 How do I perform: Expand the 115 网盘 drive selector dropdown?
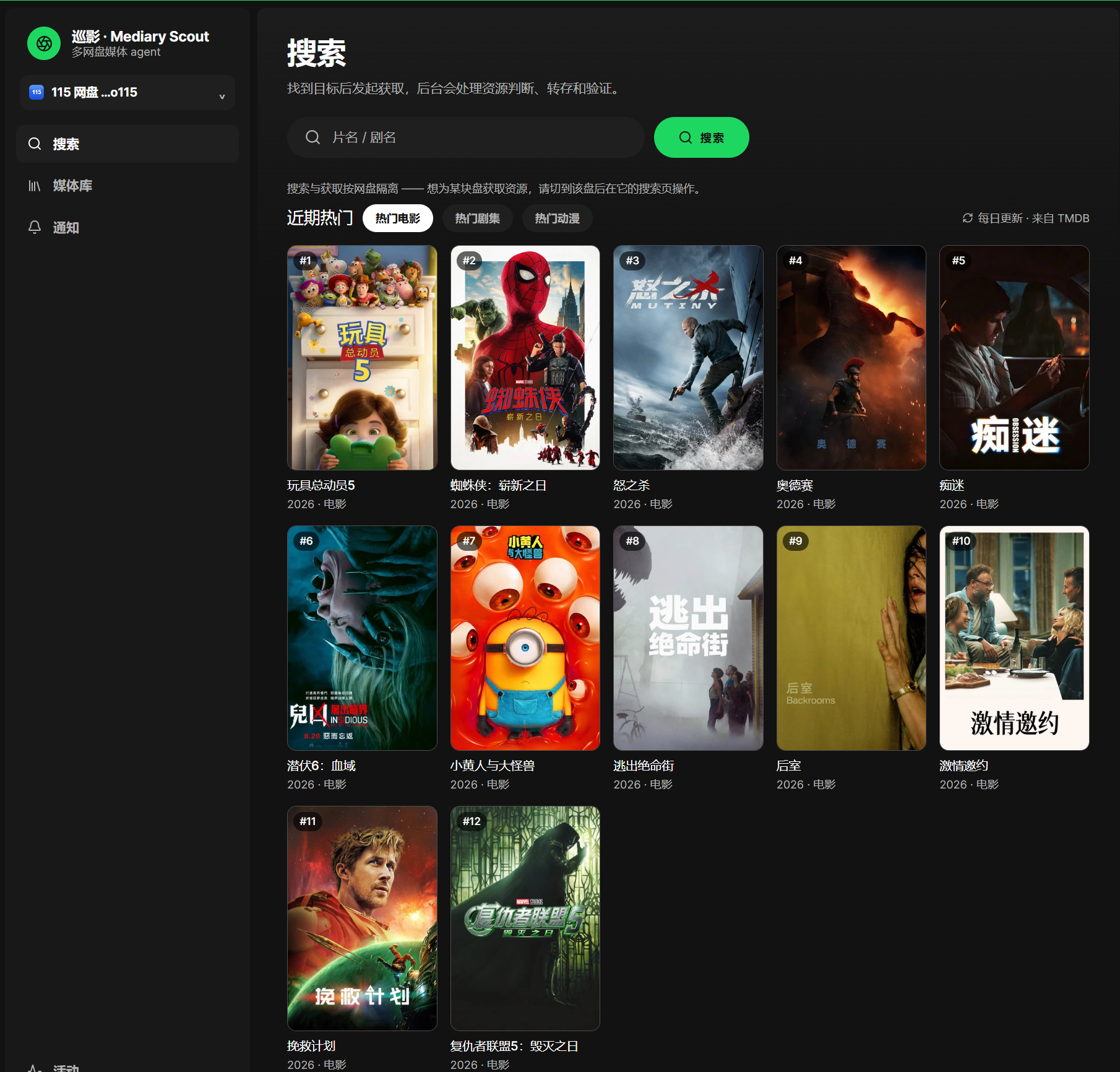click(x=127, y=93)
